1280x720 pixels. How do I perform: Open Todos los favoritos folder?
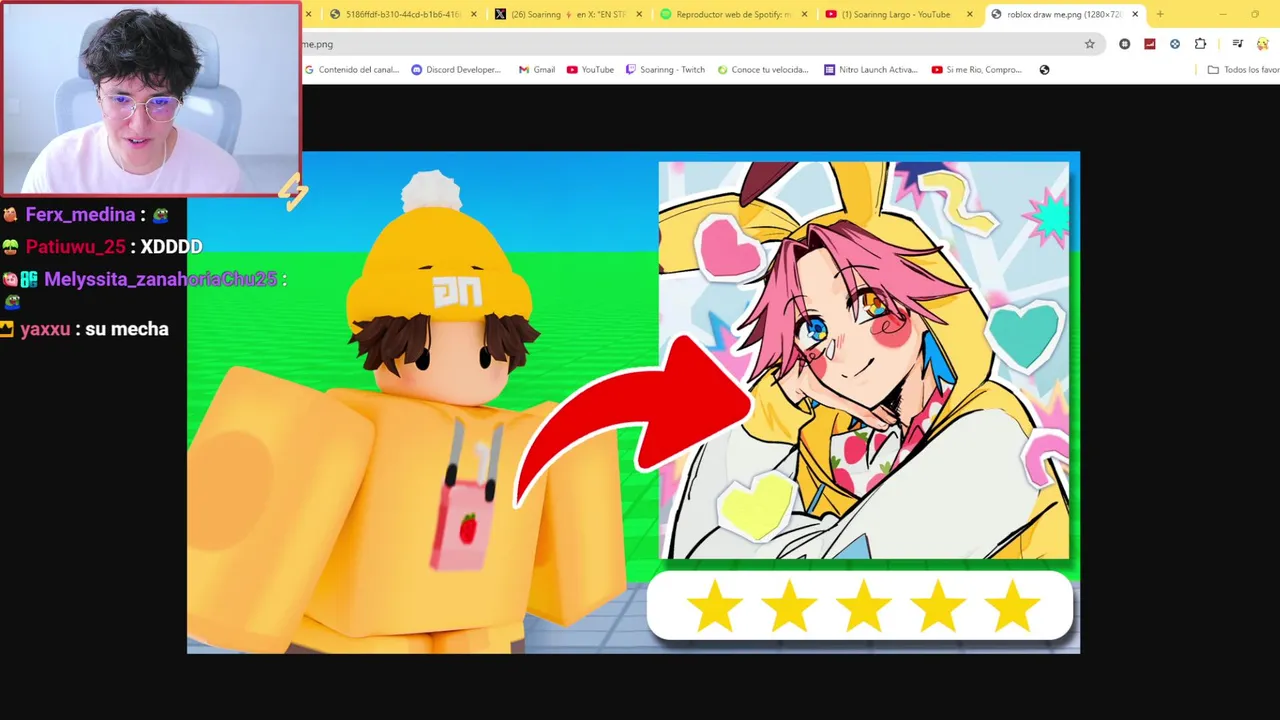(x=1243, y=70)
